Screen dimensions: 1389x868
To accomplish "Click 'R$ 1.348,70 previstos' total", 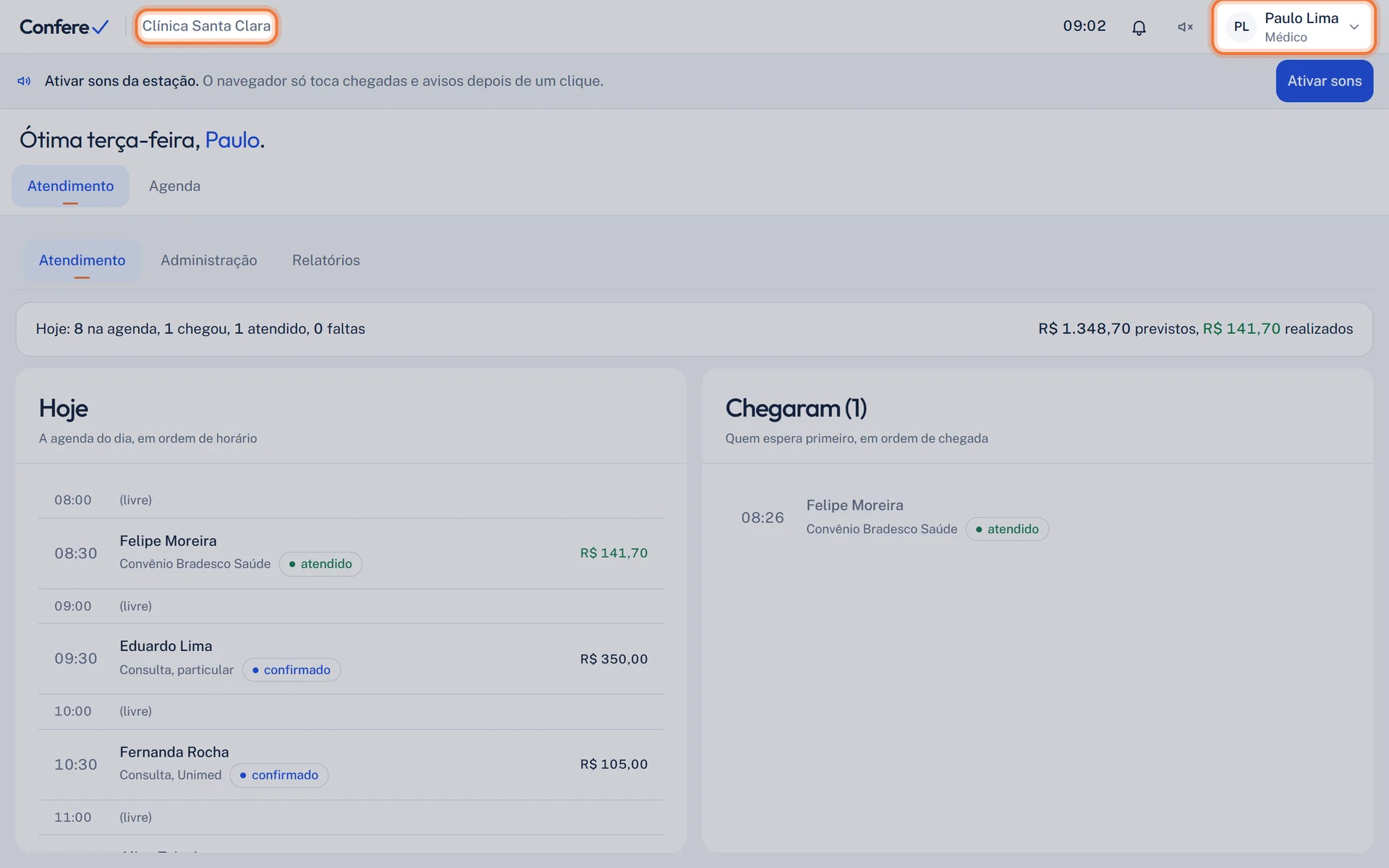I will pos(1118,329).
